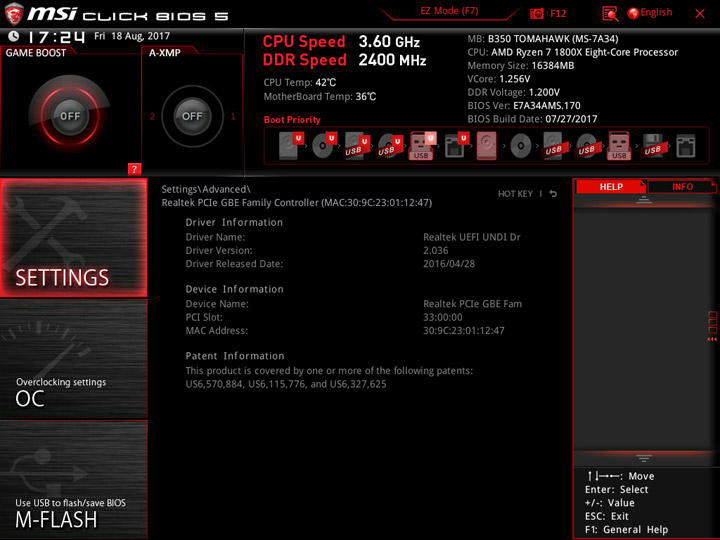Click the Driver Version value 2.036
Viewport: 720px width, 540px height.
click(x=435, y=250)
